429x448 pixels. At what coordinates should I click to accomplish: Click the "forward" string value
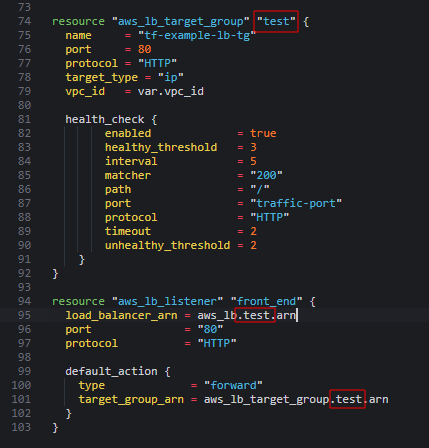pos(233,385)
